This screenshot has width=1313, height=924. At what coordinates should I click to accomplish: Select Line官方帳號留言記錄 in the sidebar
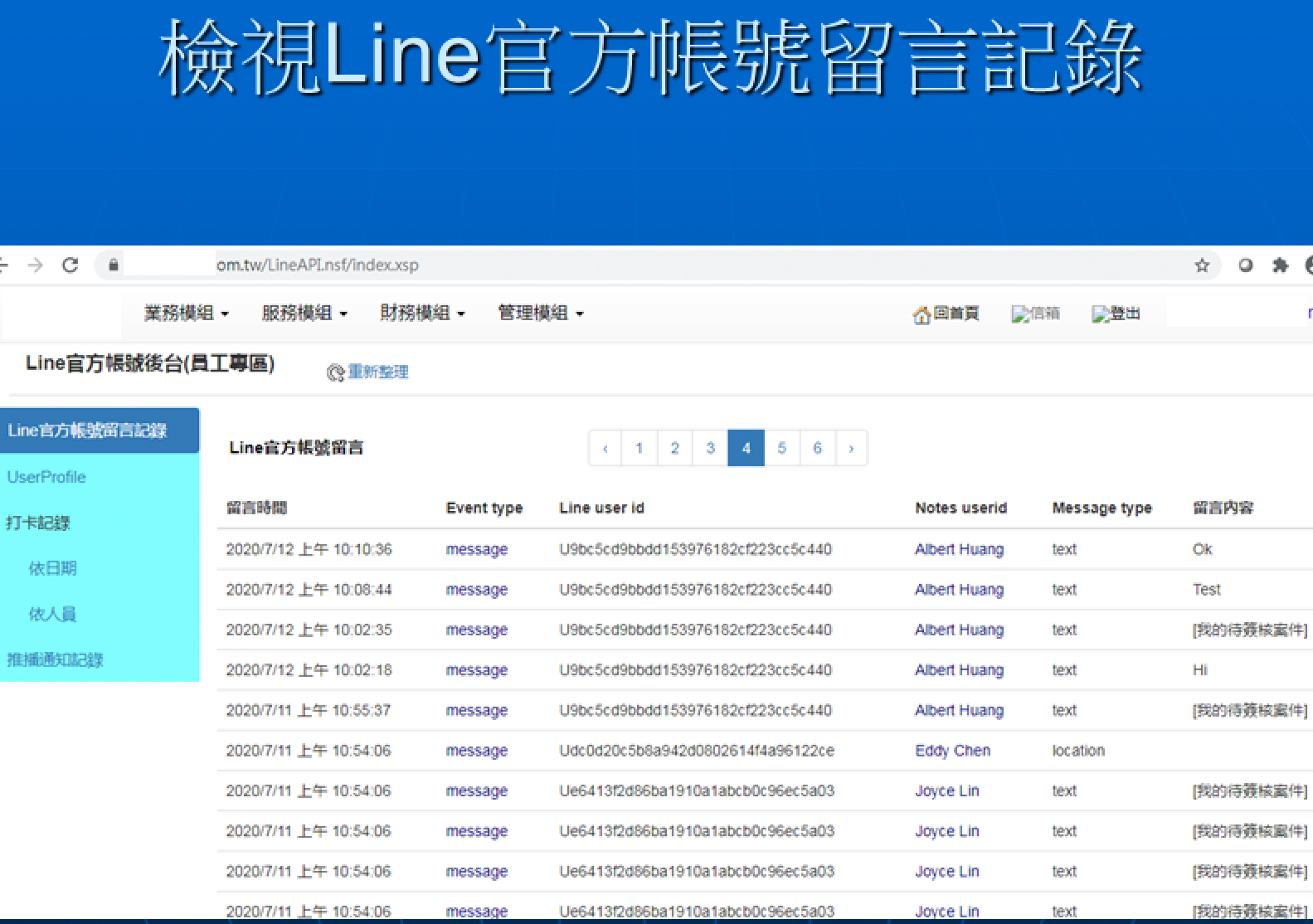100,430
